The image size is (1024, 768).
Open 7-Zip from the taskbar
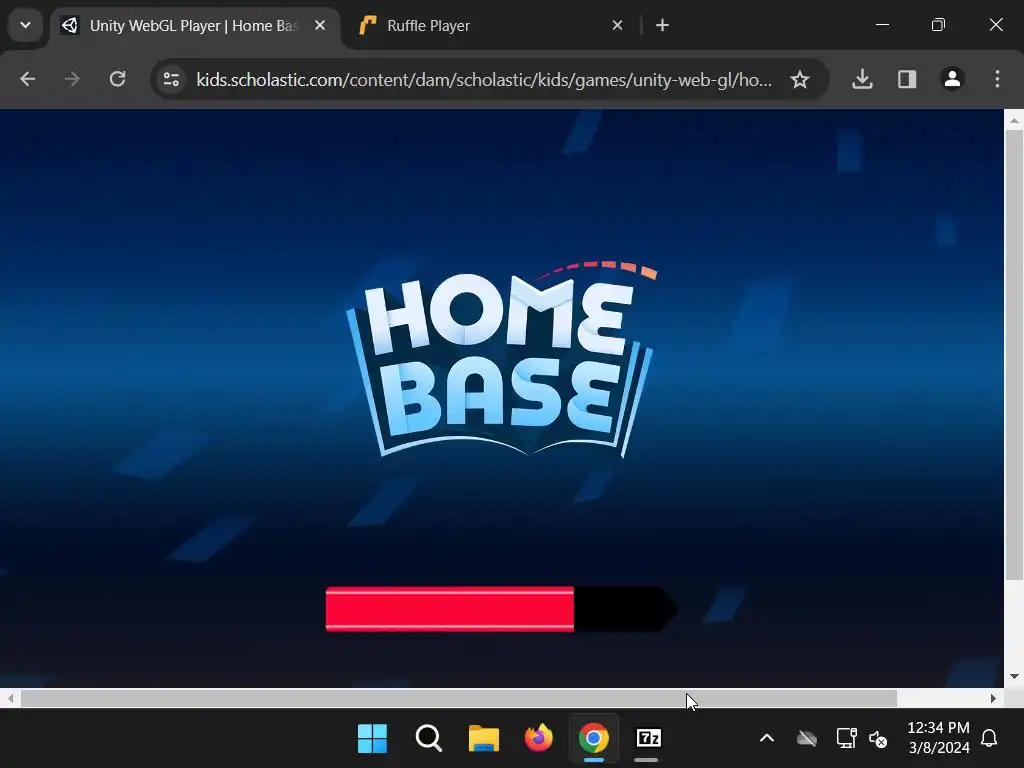pos(648,738)
